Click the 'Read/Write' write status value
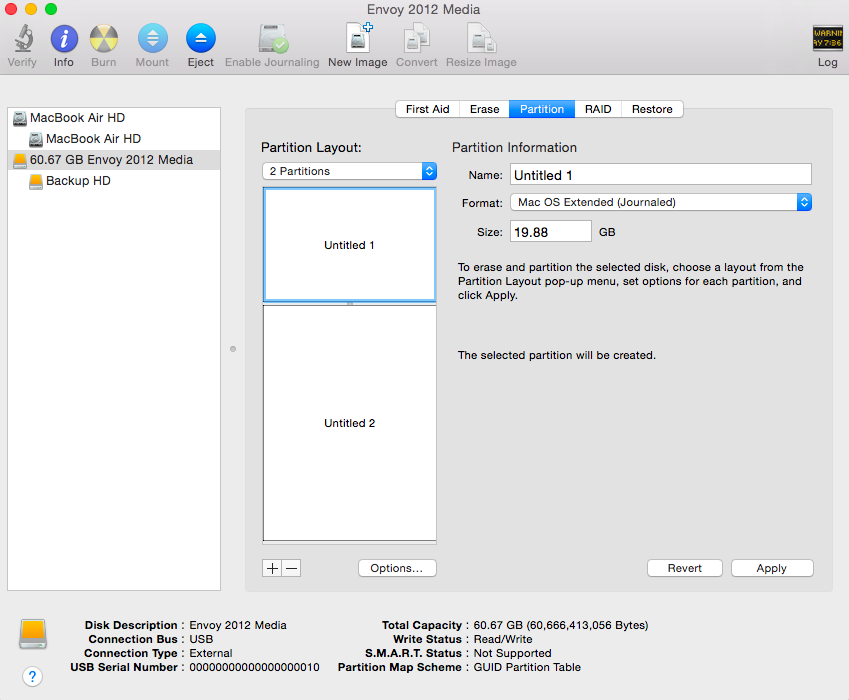 pyautogui.click(x=503, y=639)
